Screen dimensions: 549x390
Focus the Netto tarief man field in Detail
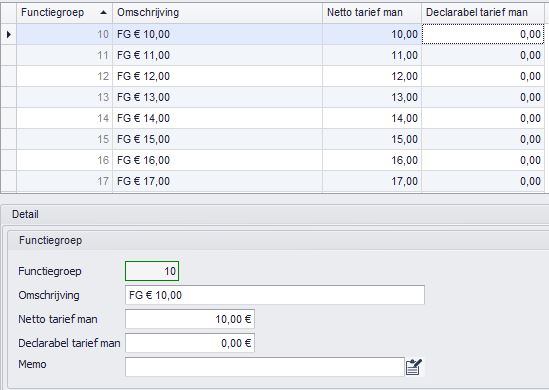190,319
